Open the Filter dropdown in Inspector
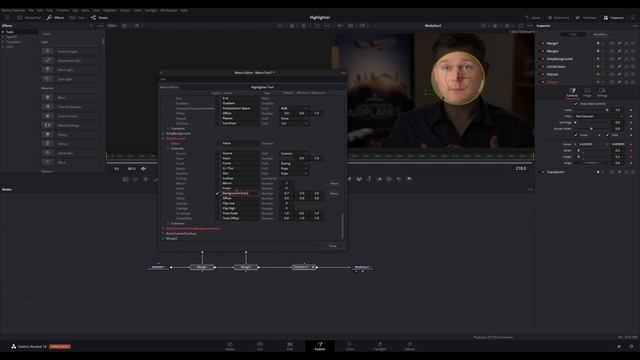The width and height of the screenshot is (640, 360). 599,116
